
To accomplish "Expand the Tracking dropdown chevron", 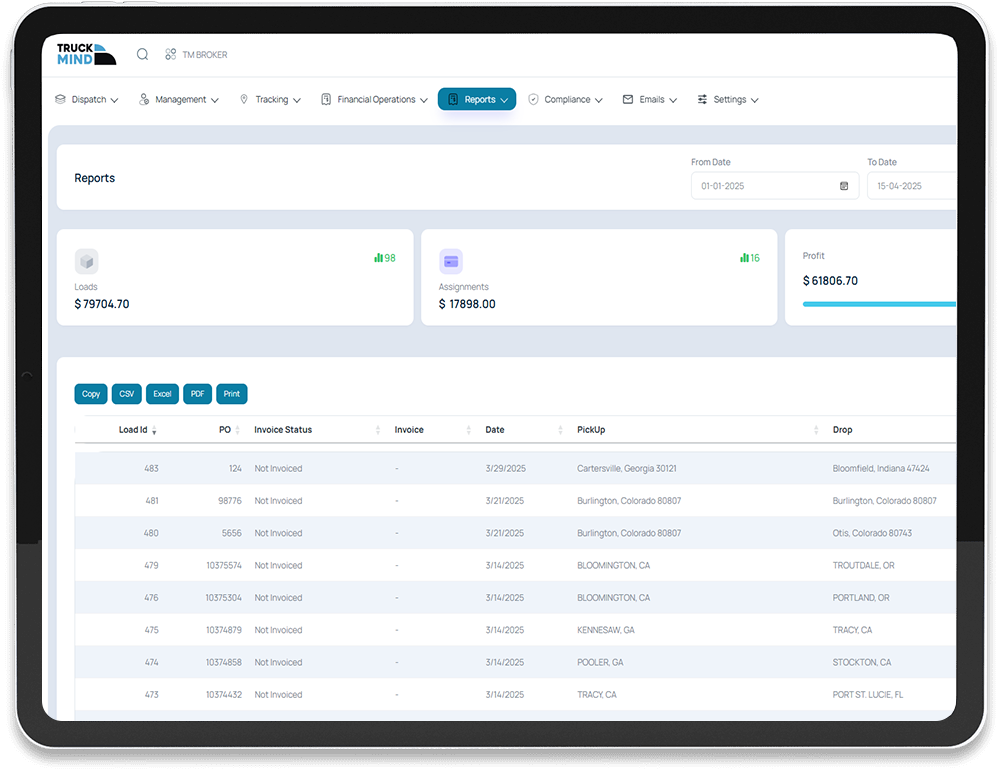I will [x=297, y=100].
